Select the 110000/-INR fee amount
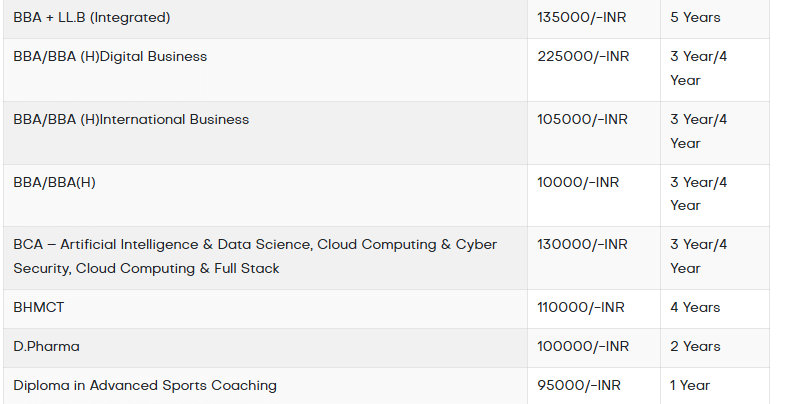792x404 pixels. (581, 308)
